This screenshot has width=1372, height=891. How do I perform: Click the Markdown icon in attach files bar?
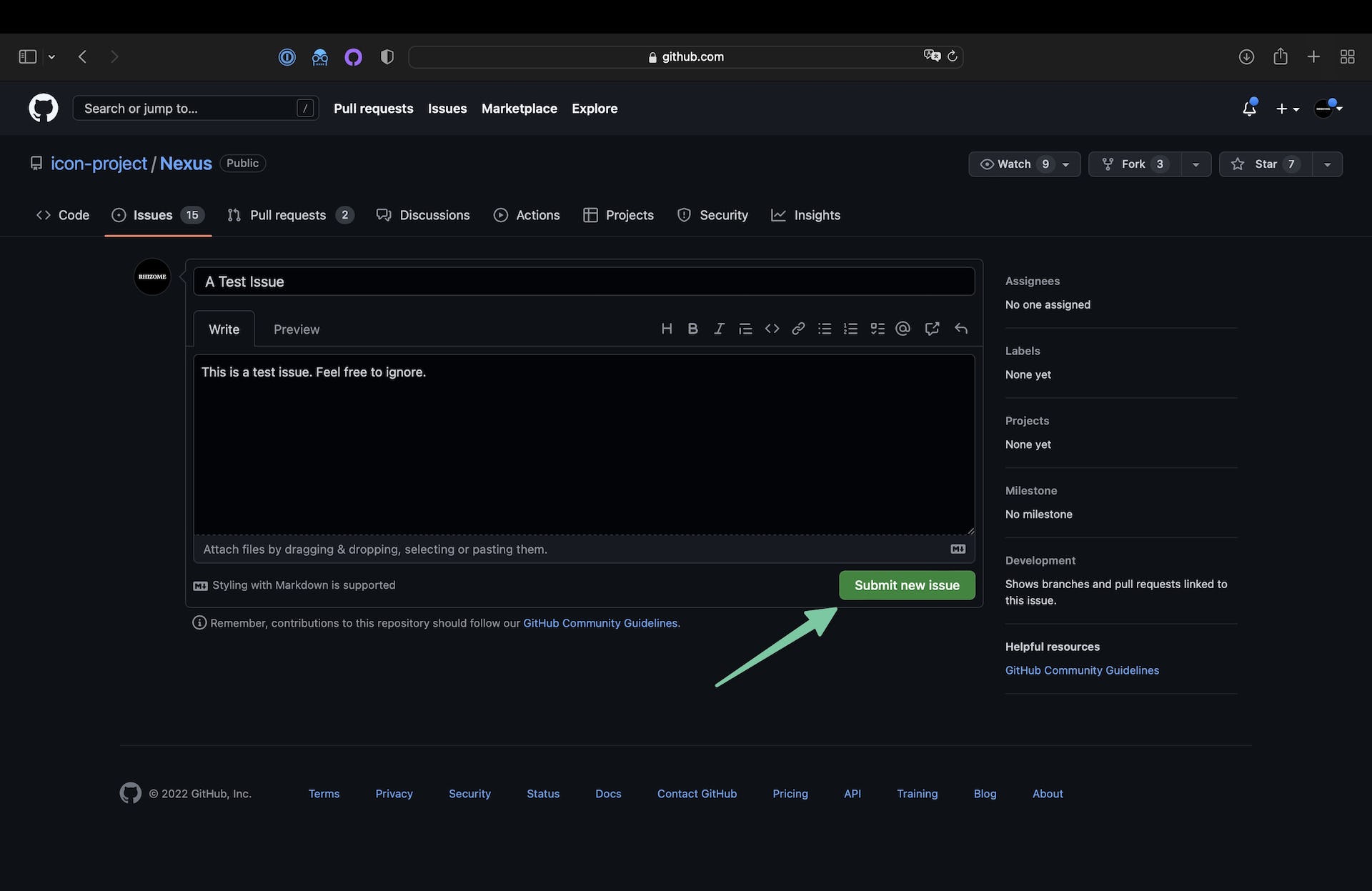point(958,549)
